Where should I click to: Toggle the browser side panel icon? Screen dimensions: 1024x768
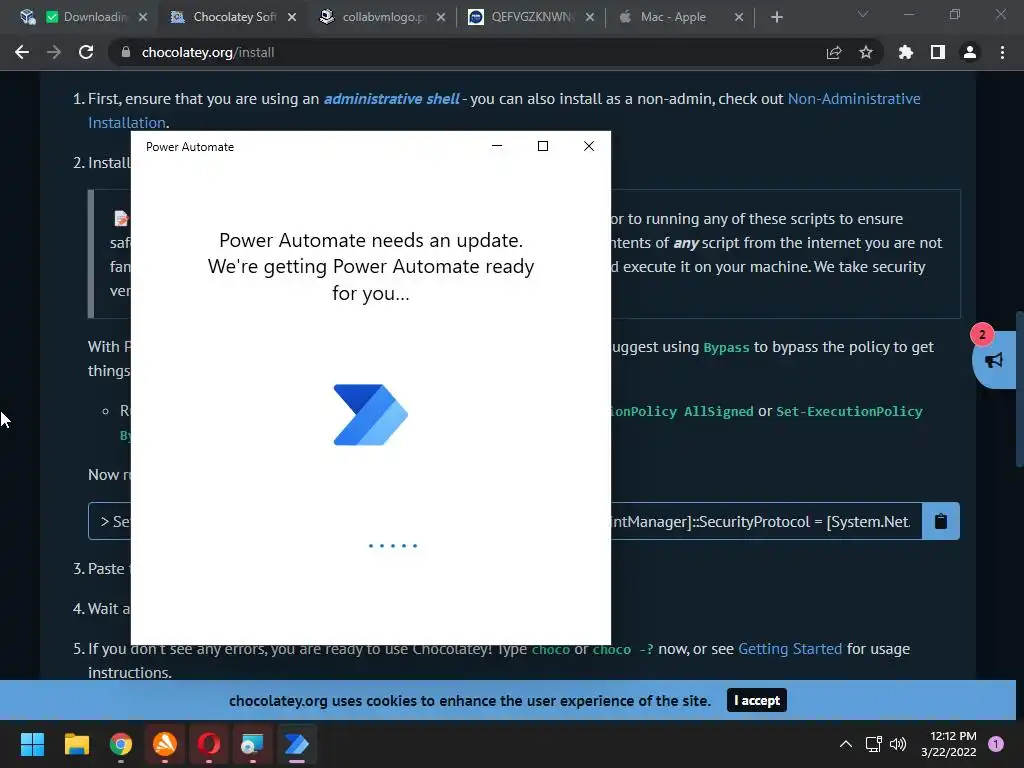(938, 52)
